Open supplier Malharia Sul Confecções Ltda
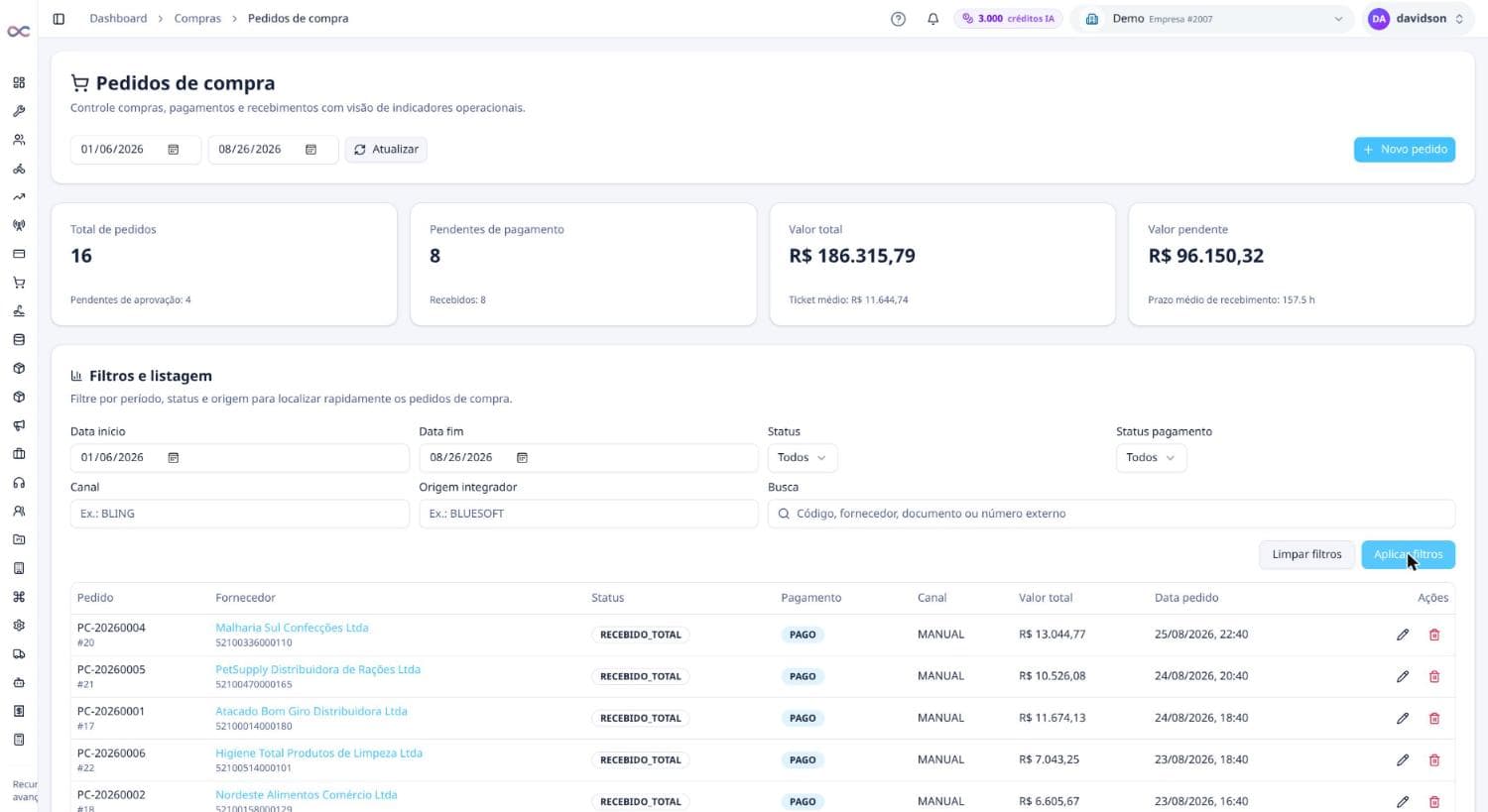Screen dimensions: 1488x812 click(292, 628)
